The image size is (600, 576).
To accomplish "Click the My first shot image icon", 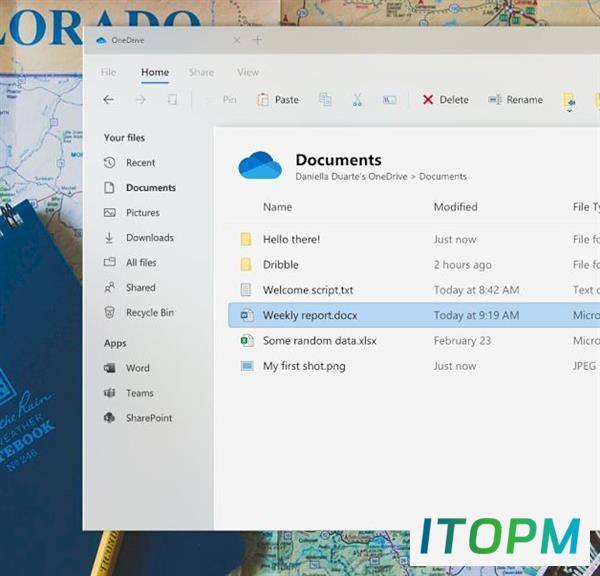I will [x=247, y=366].
